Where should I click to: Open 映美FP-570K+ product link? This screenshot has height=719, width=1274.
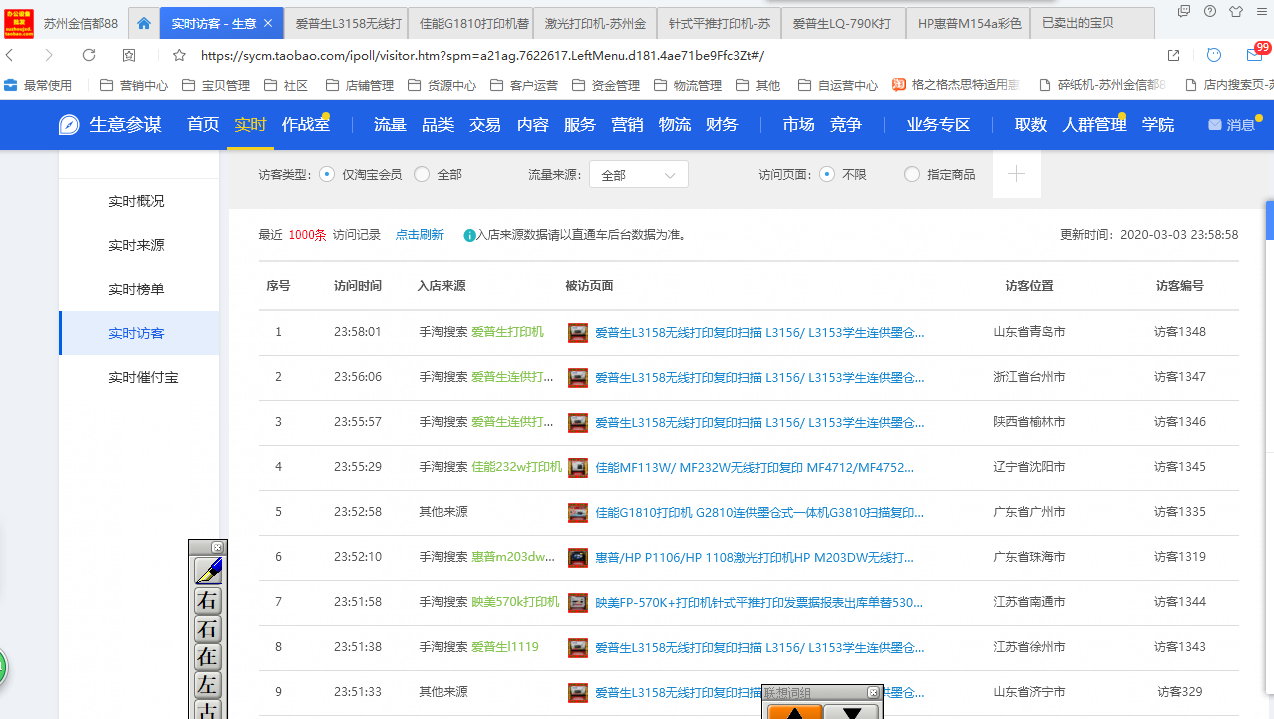759,602
